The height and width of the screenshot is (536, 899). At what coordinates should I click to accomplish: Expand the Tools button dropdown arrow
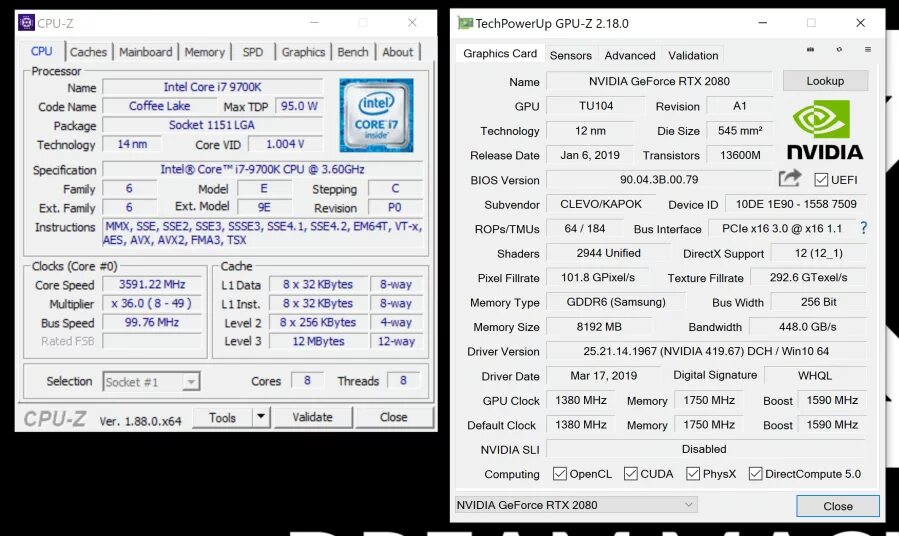(x=261, y=417)
